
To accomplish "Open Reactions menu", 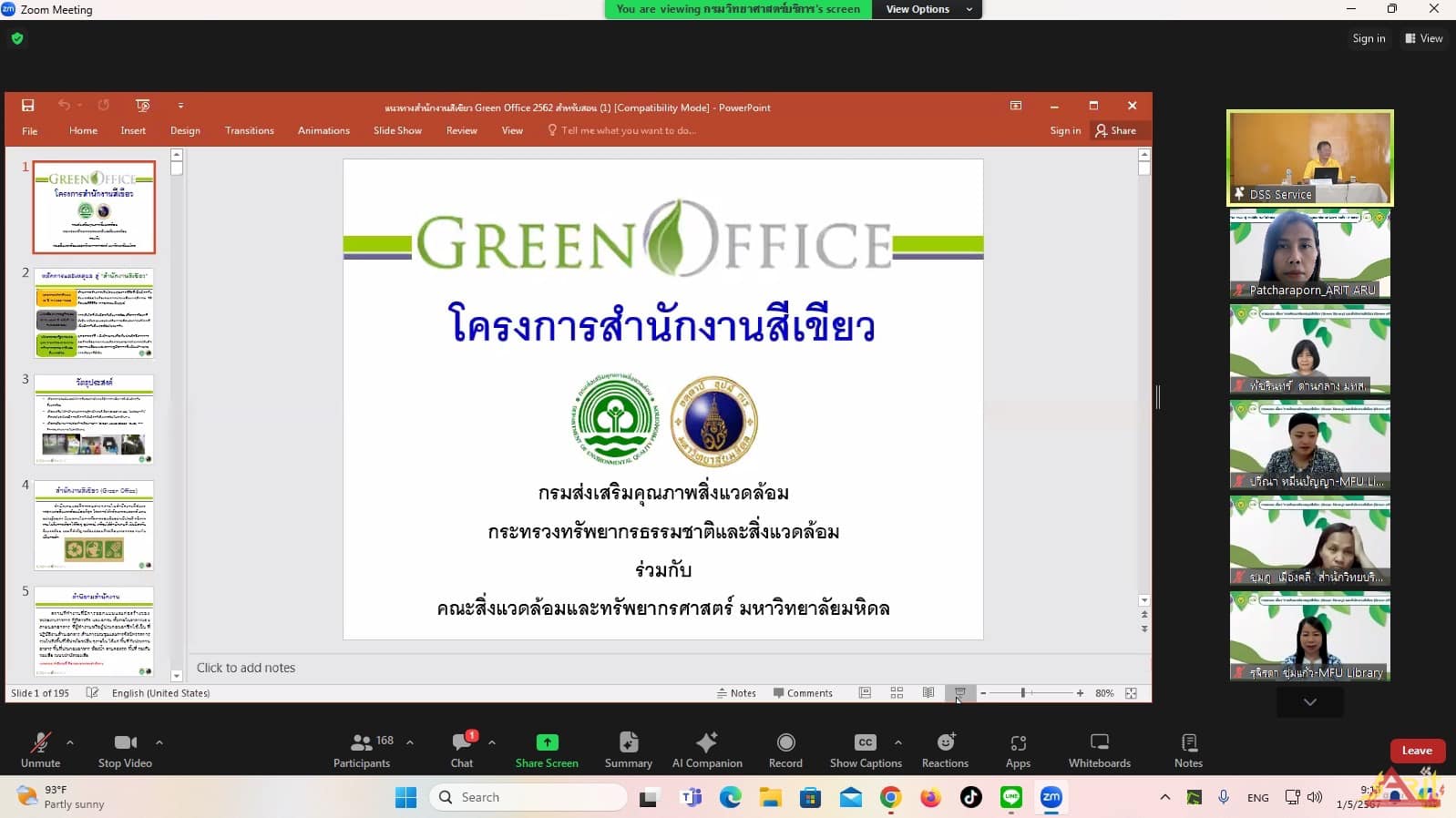I will coord(945,751).
